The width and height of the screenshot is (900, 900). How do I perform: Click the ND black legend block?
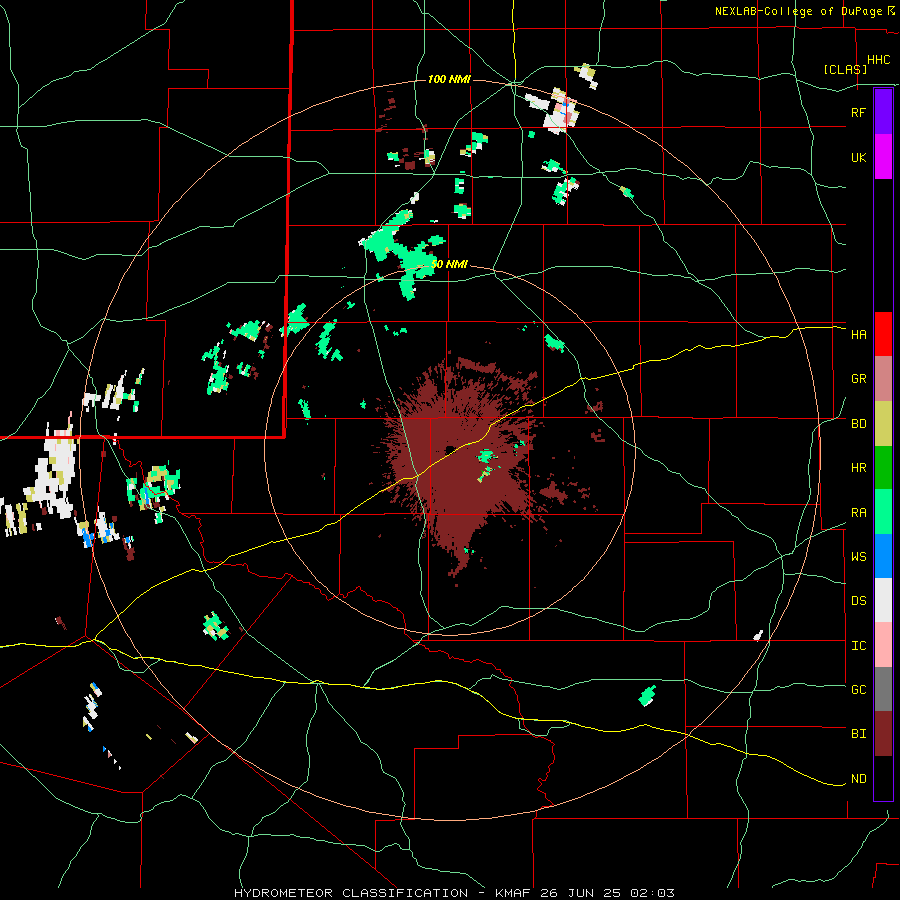[883, 778]
